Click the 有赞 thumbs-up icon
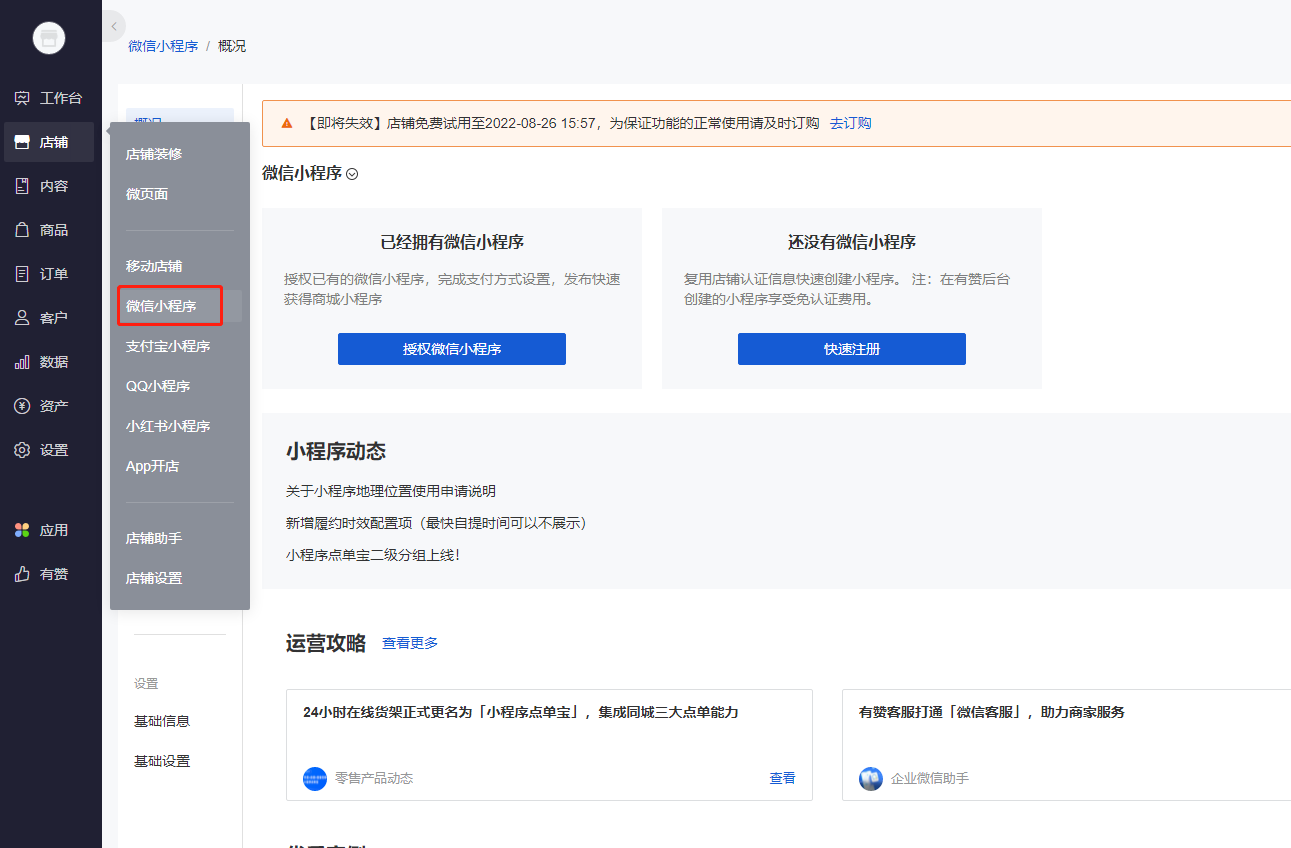The height and width of the screenshot is (848, 1291). point(22,574)
